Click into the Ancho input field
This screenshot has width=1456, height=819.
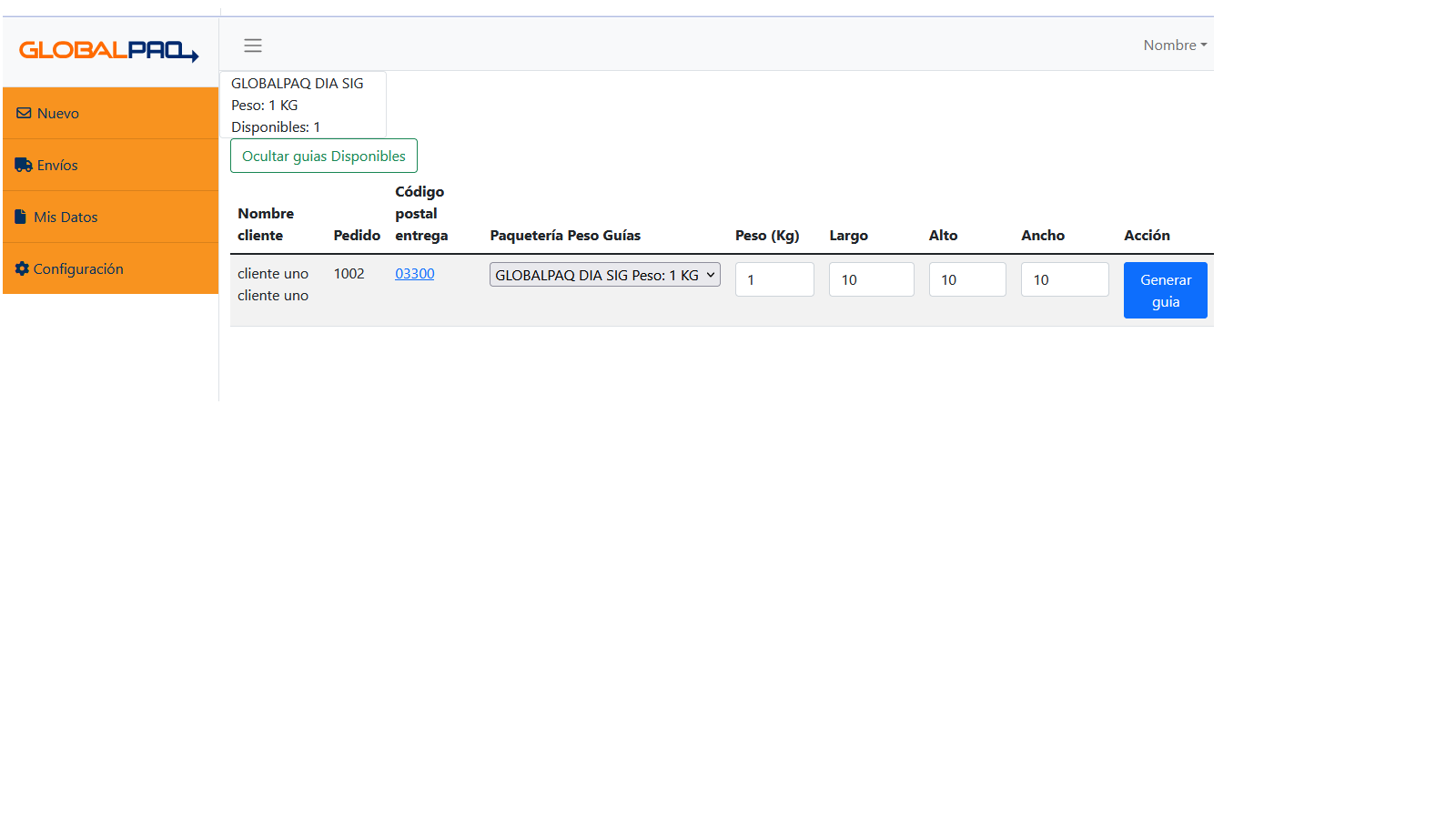[x=1065, y=279]
